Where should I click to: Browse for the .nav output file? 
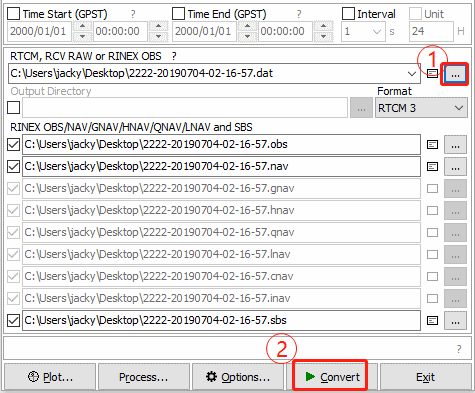click(x=455, y=167)
